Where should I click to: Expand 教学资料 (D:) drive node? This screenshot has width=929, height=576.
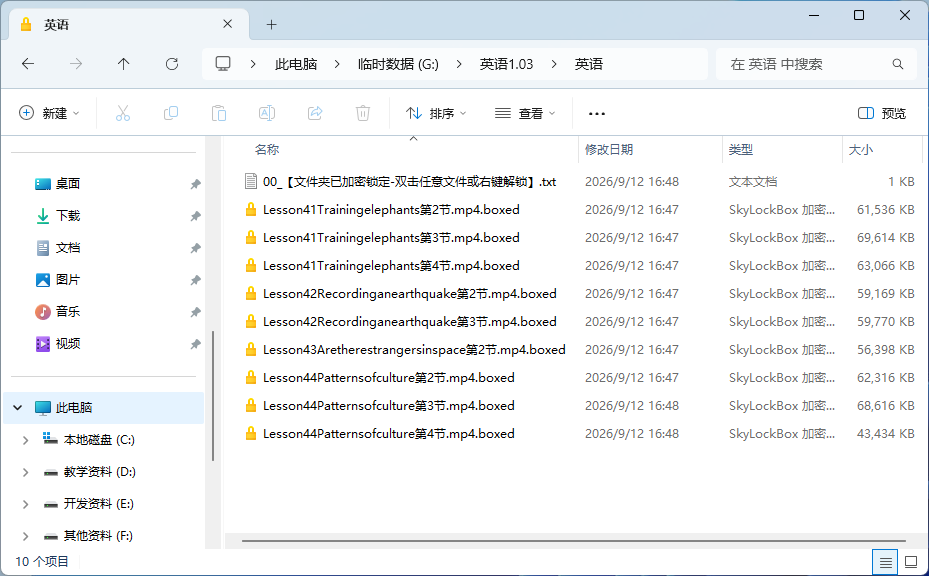tap(25, 472)
